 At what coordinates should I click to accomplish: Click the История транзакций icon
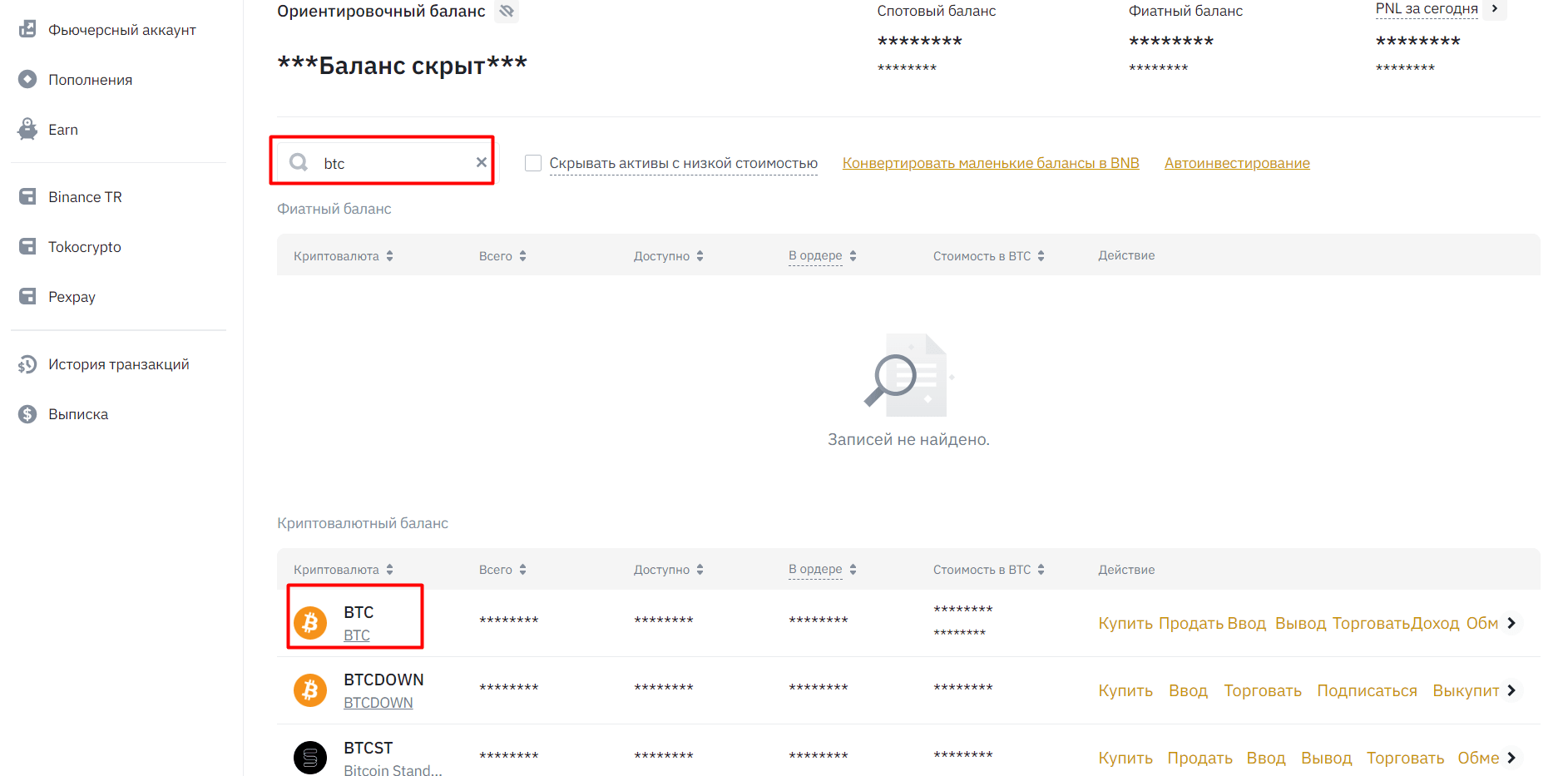[27, 364]
